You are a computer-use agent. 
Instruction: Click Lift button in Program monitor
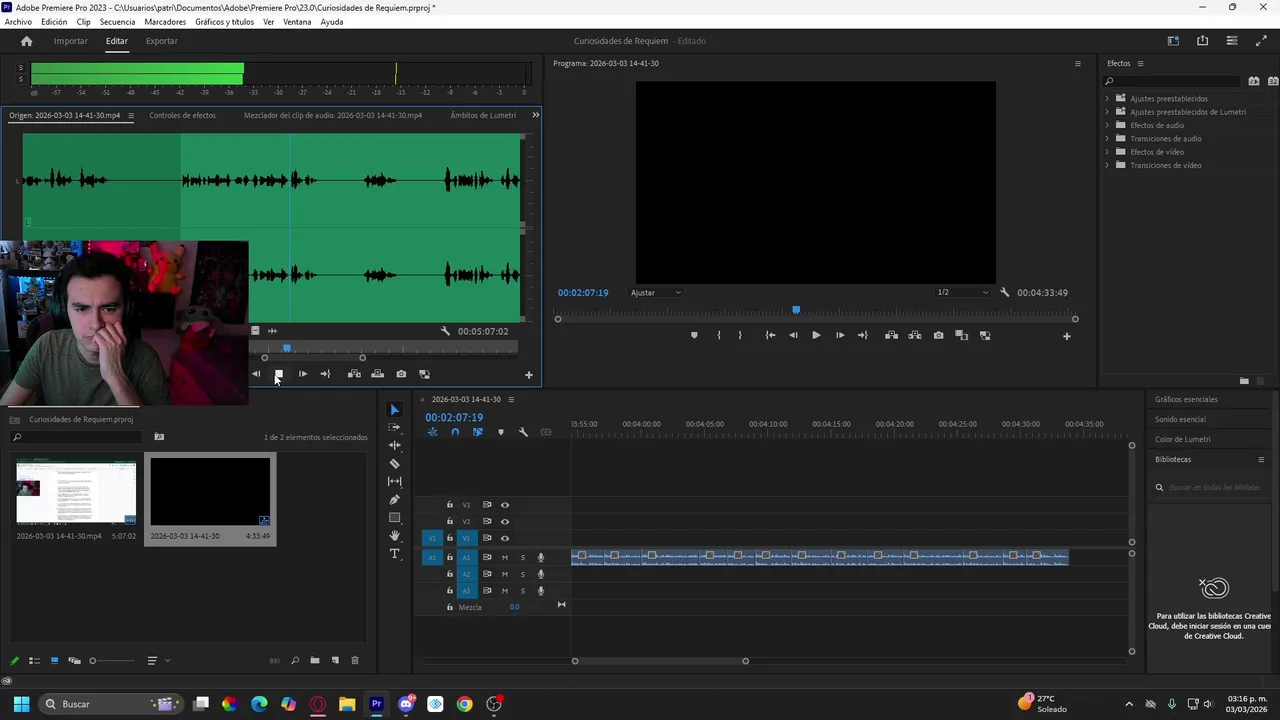click(x=891, y=335)
